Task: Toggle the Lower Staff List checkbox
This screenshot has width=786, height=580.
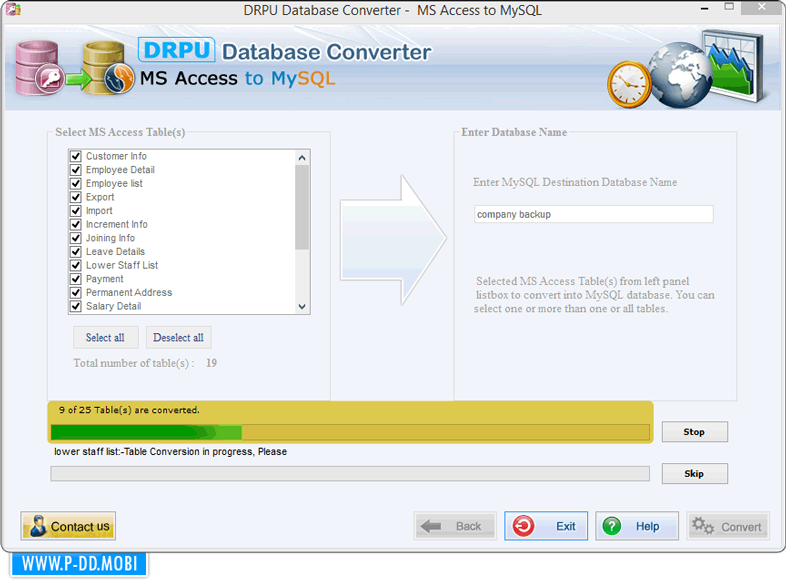Action: click(x=76, y=265)
